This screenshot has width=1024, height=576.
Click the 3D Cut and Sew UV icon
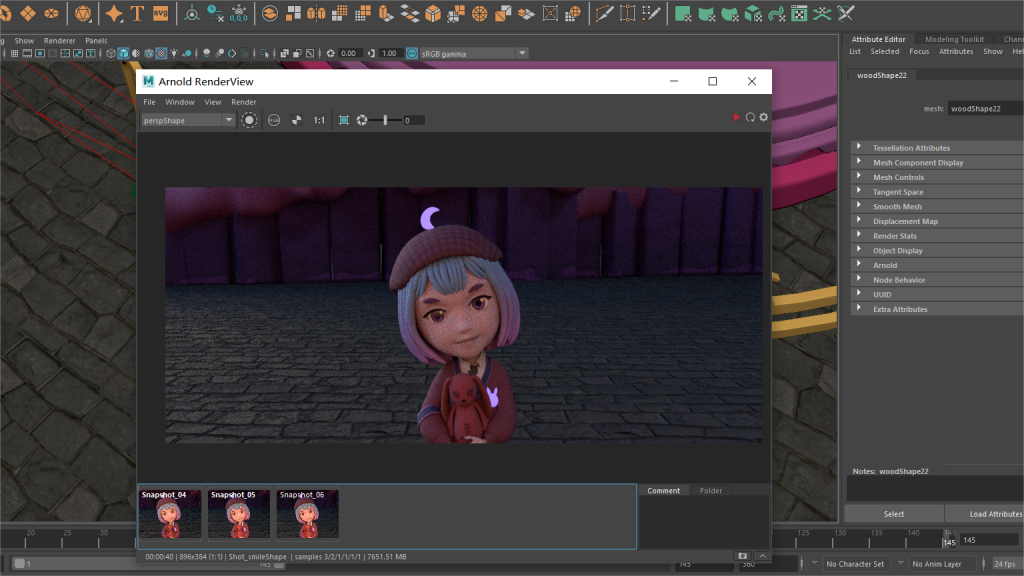846,13
